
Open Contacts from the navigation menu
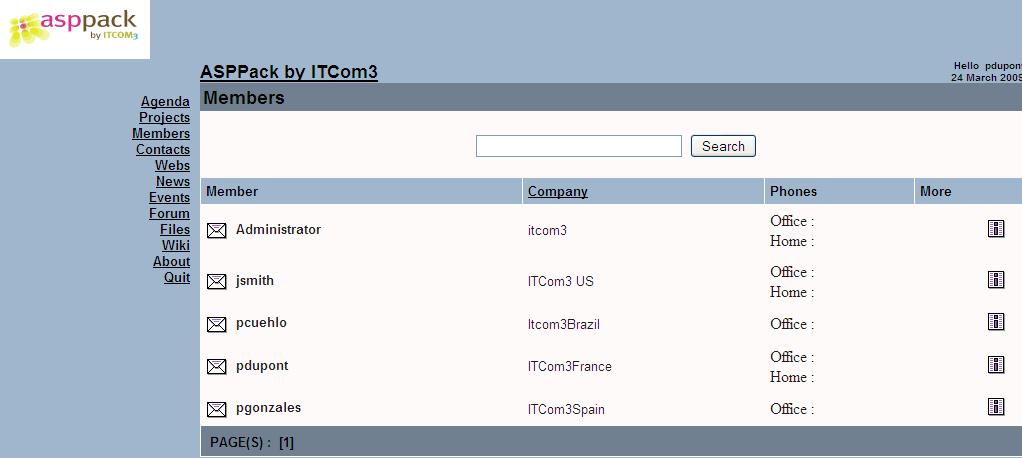163,149
